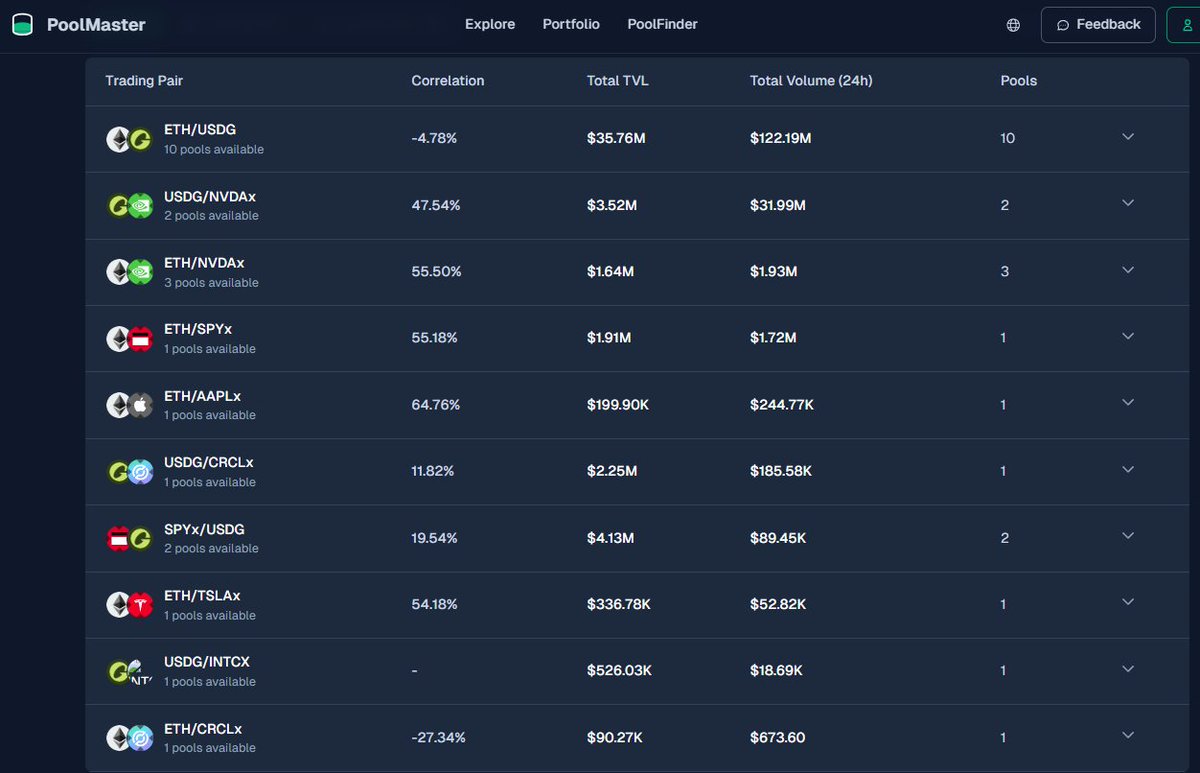Expand the USDG/CRCLx row chevron

(1128, 469)
